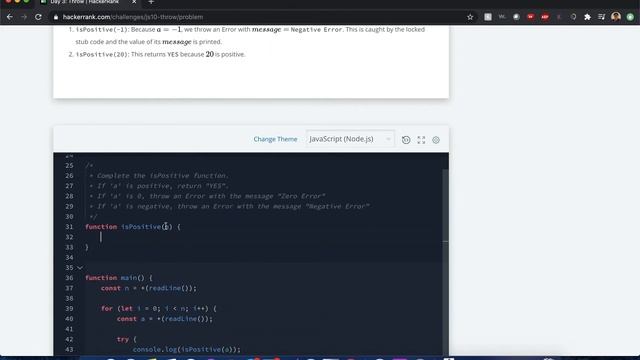Close the HackerRank browser tab
The width and height of the screenshot is (640, 360).
(134, 2)
